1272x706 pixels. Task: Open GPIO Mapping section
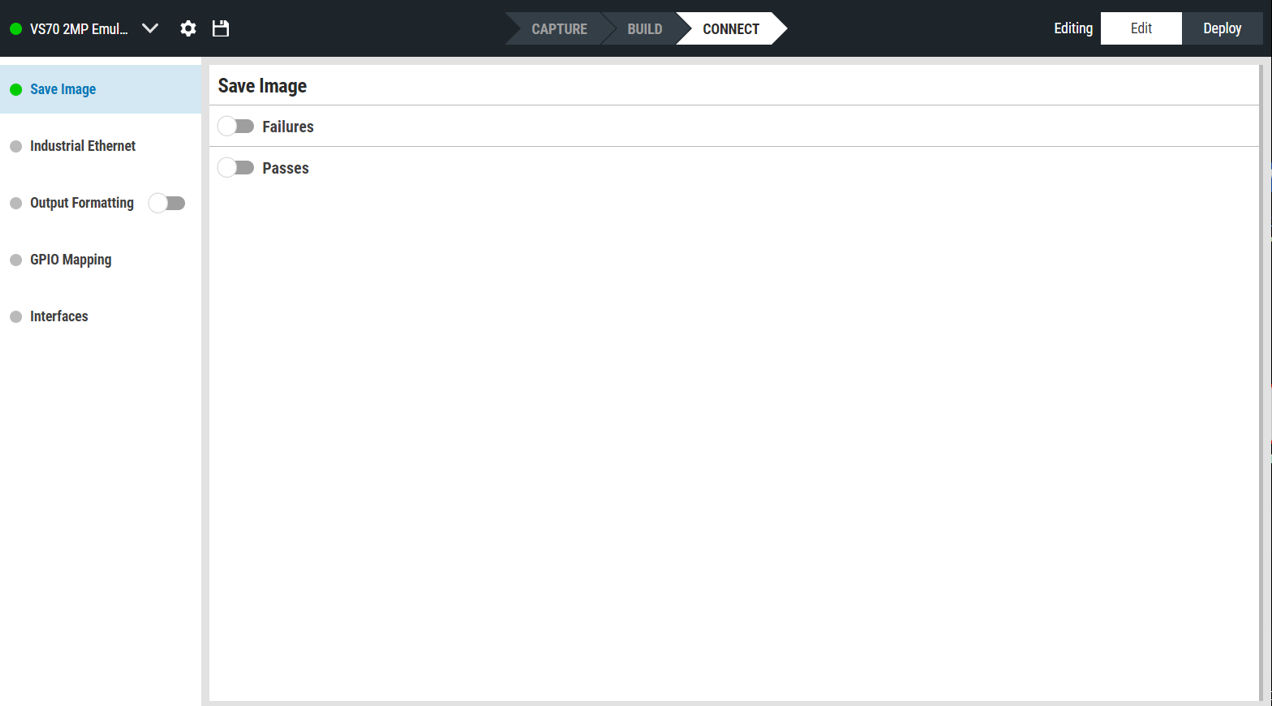[100, 260]
